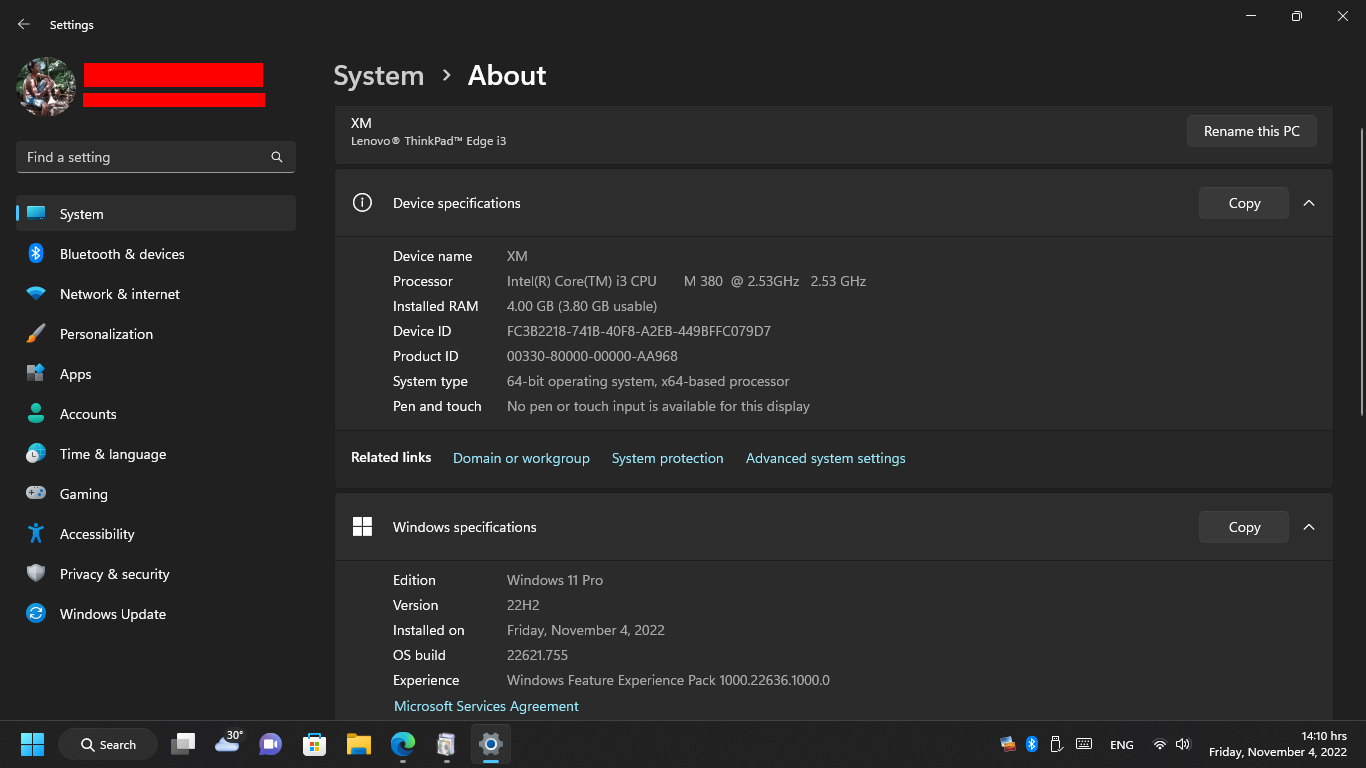Open the Microsoft Services Agreement link
This screenshot has width=1366, height=768.
click(486, 706)
